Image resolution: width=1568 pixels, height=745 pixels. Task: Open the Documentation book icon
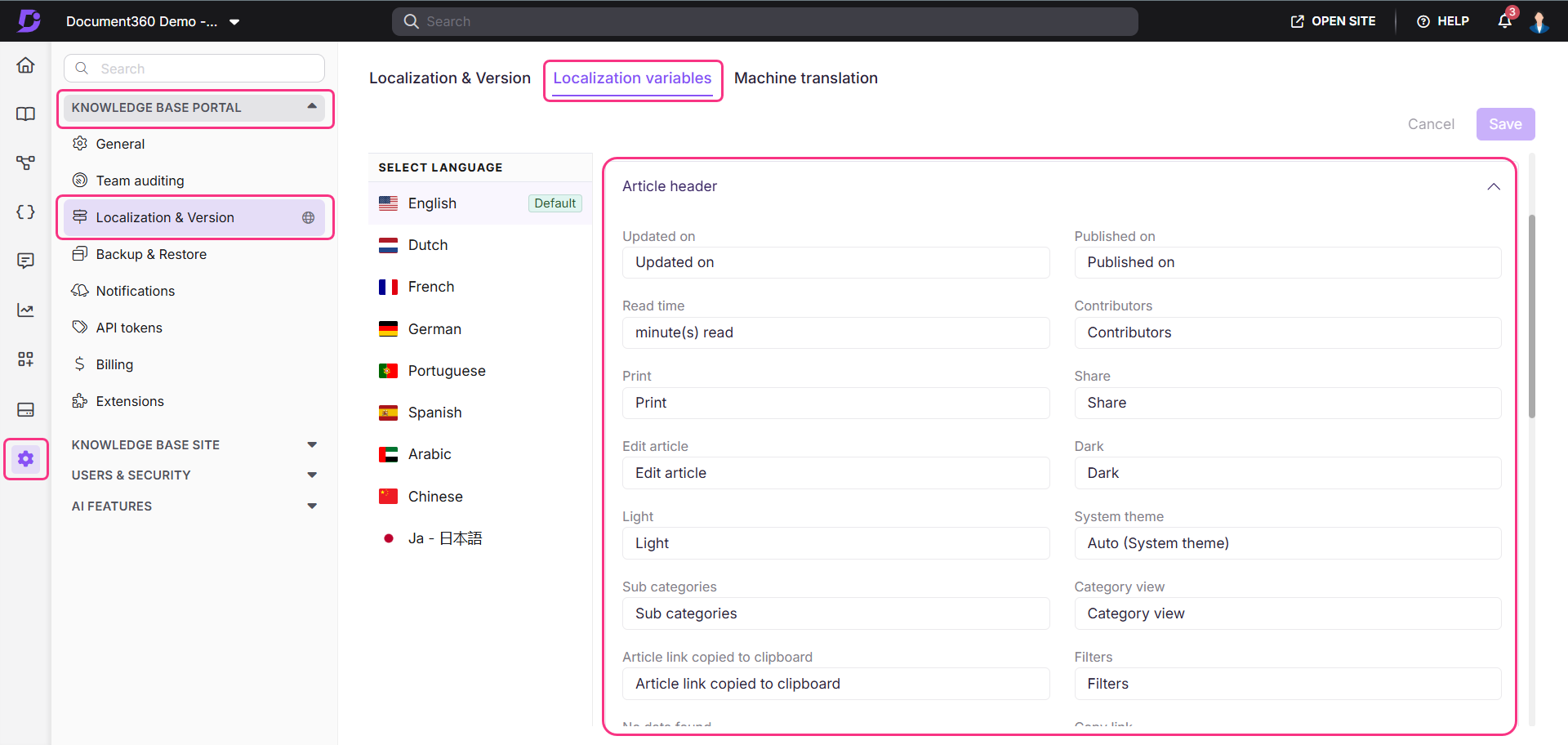tap(25, 114)
